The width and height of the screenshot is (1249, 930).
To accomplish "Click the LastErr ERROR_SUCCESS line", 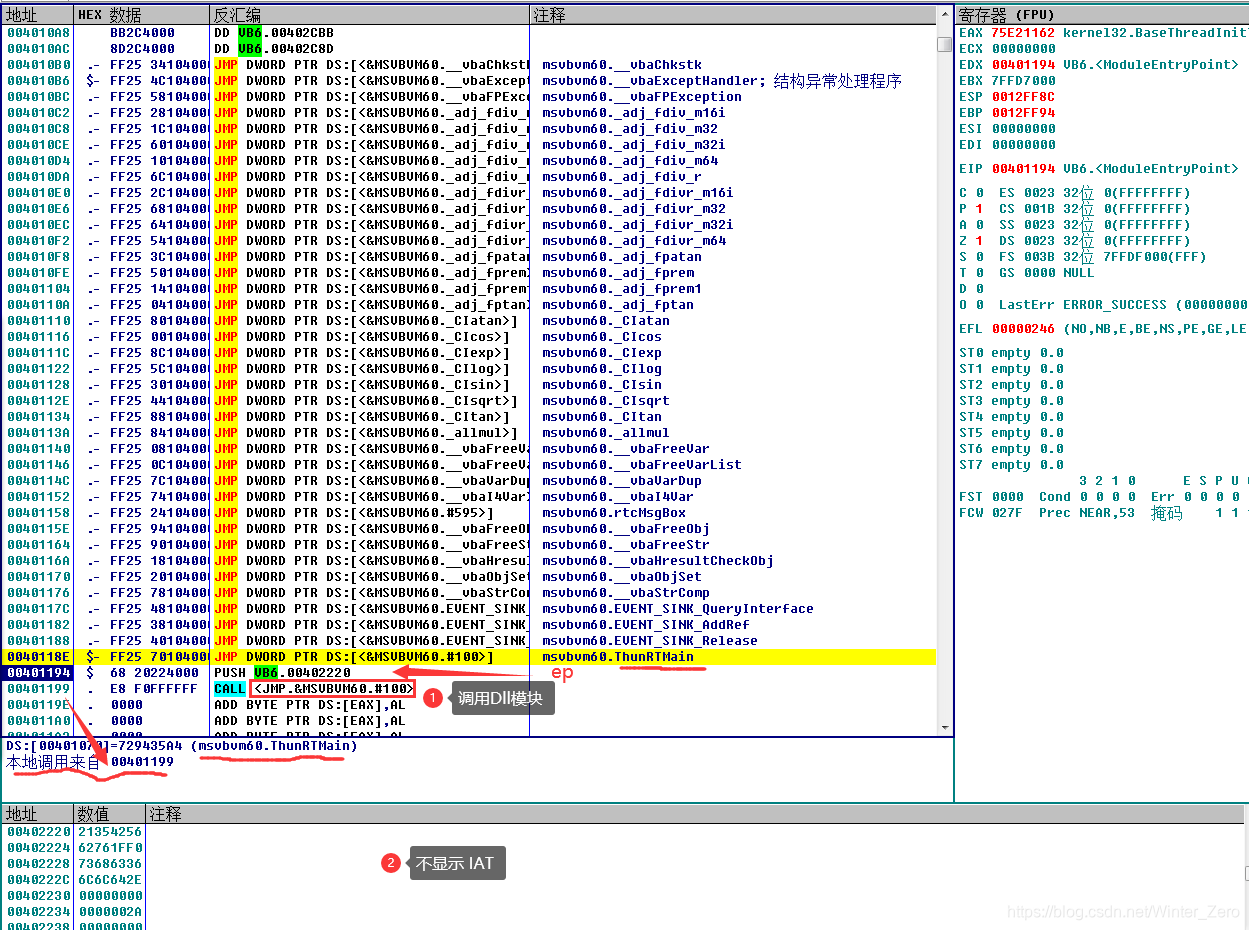I will point(1123,305).
